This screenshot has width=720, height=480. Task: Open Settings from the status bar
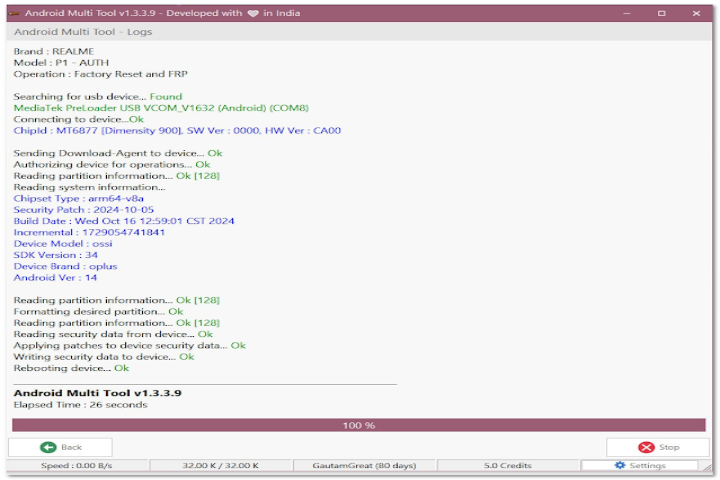tap(640, 466)
